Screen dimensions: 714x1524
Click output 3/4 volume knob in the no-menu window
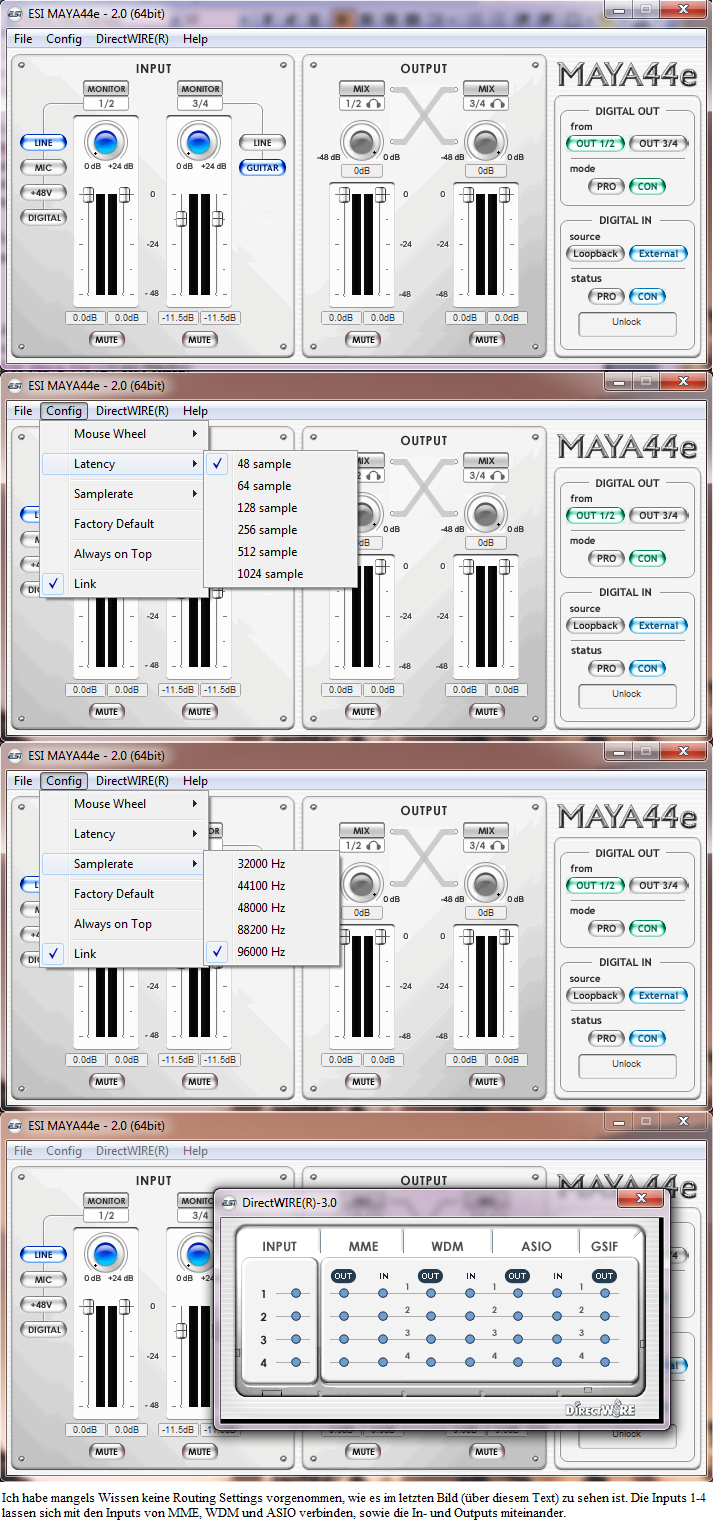(485, 143)
